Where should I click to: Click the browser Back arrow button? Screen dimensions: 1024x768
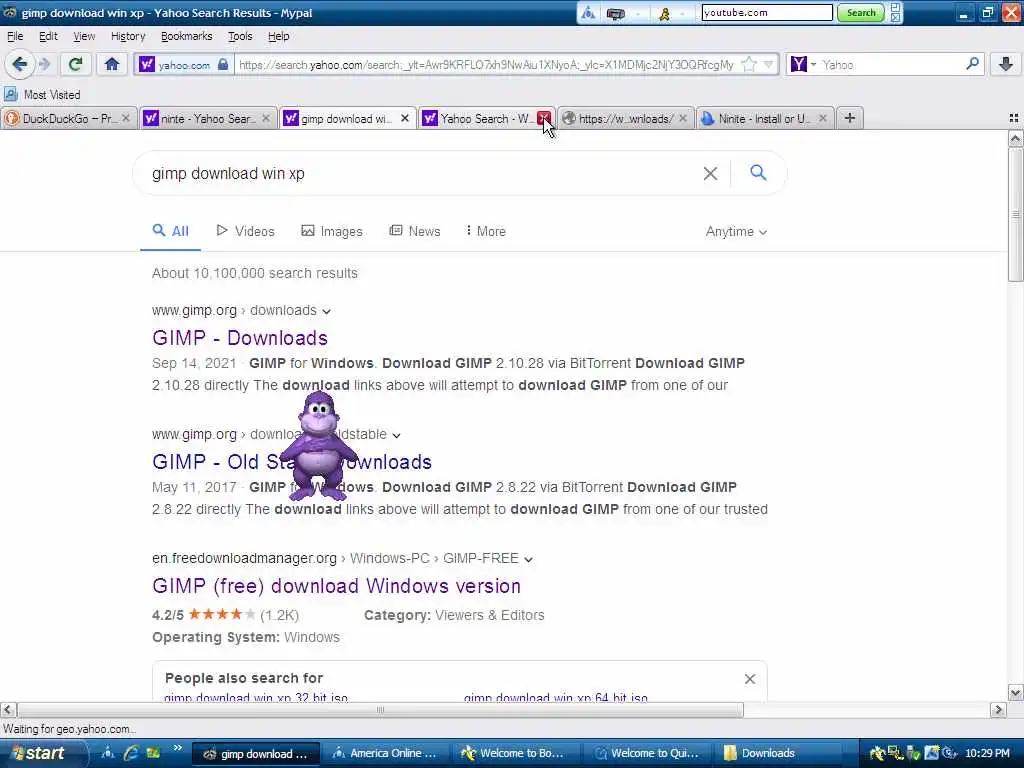(x=20, y=64)
